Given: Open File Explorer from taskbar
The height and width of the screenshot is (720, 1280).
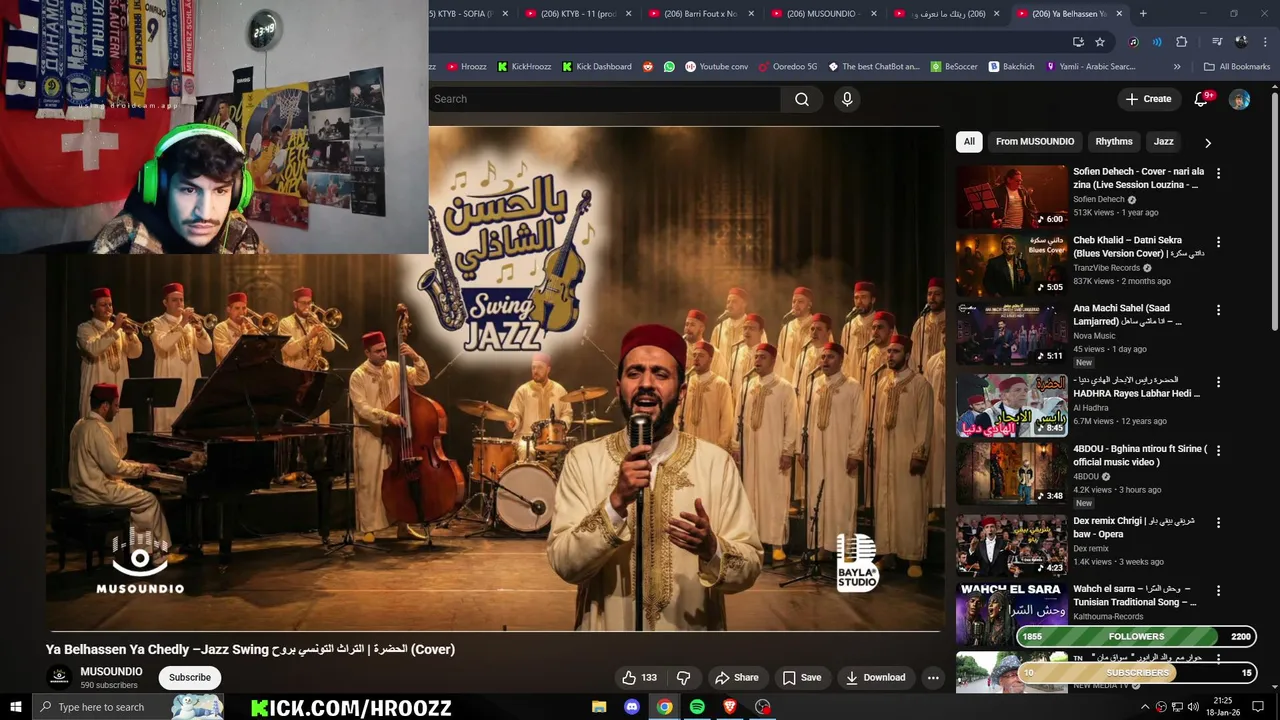Looking at the screenshot, I should [599, 707].
